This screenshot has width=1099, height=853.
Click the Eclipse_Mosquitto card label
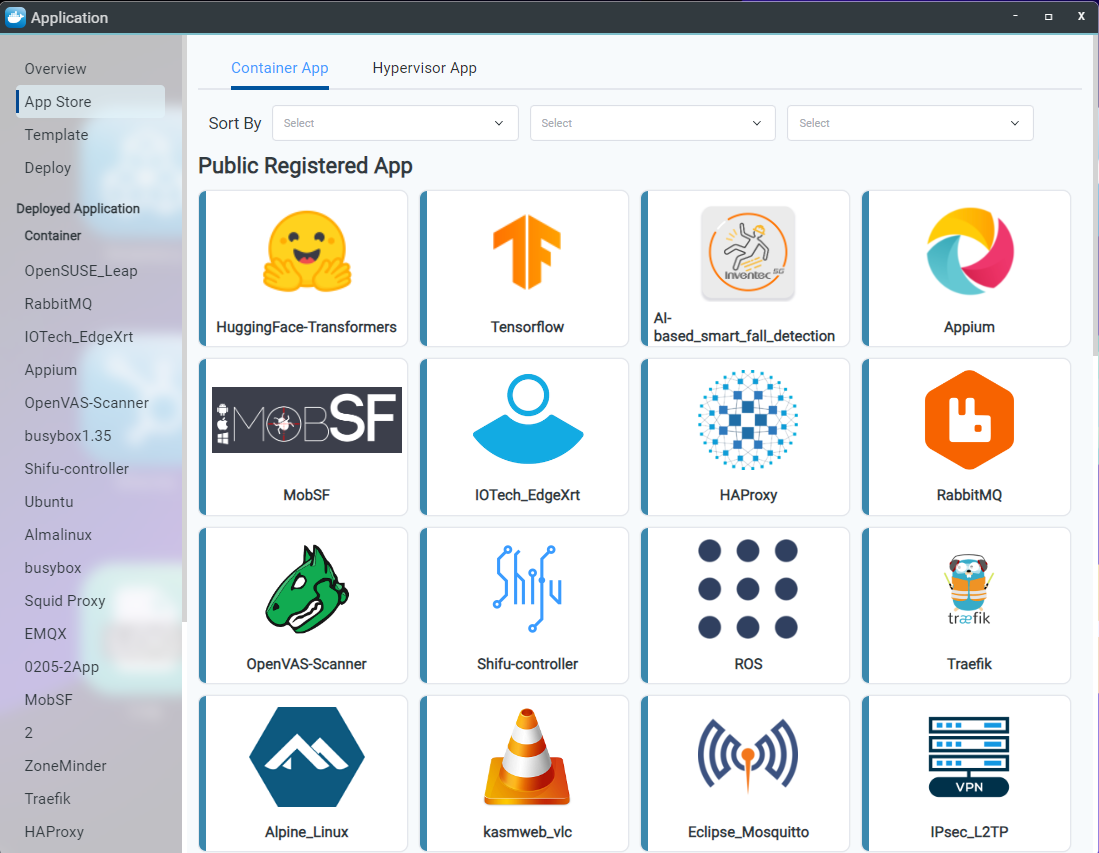(748, 832)
